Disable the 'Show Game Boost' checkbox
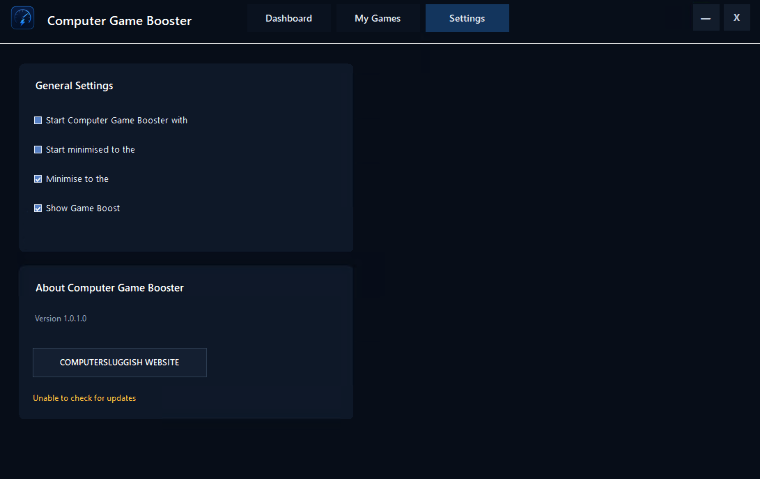The height and width of the screenshot is (479, 760). (x=38, y=208)
